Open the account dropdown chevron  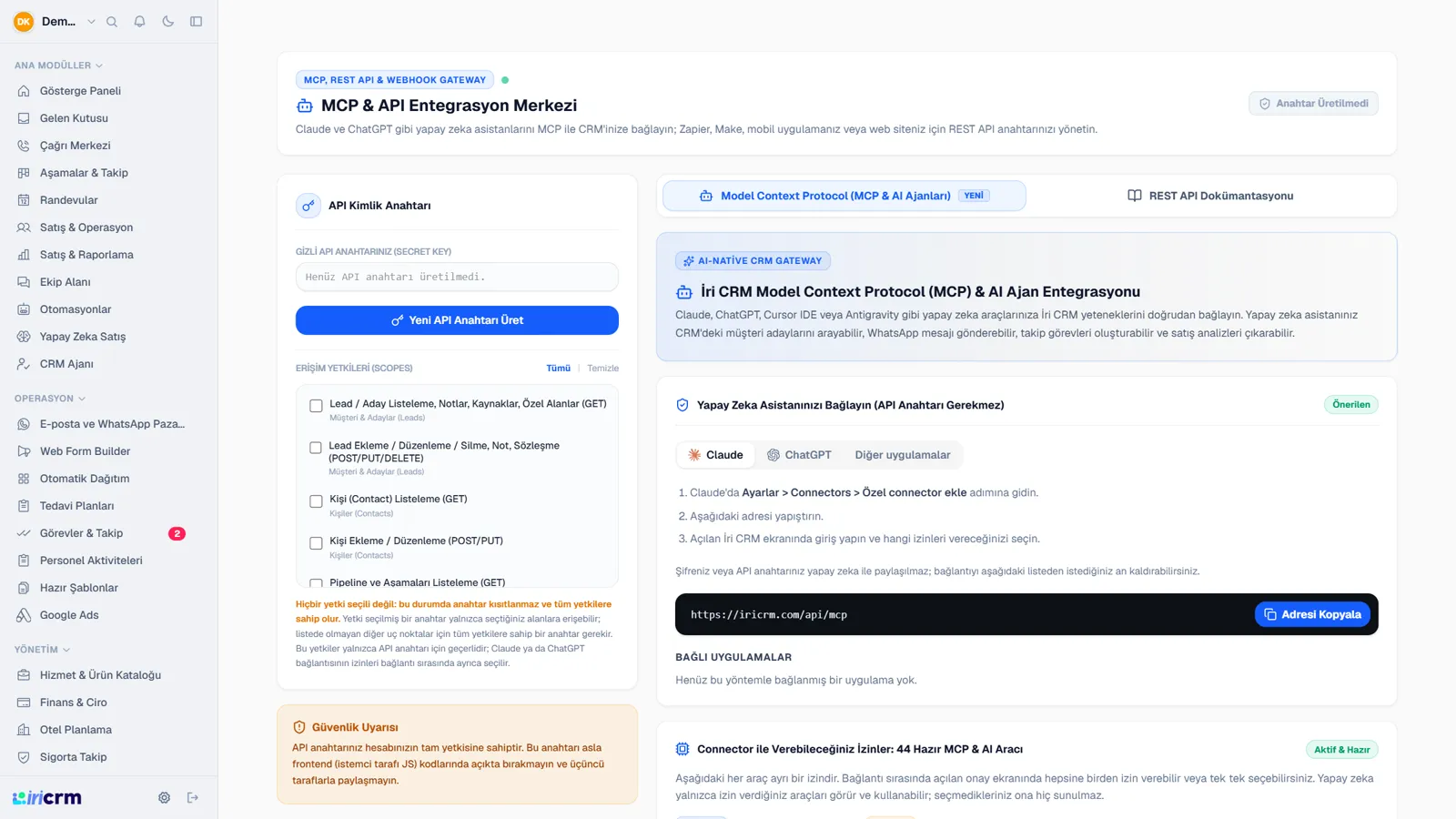pyautogui.click(x=91, y=22)
